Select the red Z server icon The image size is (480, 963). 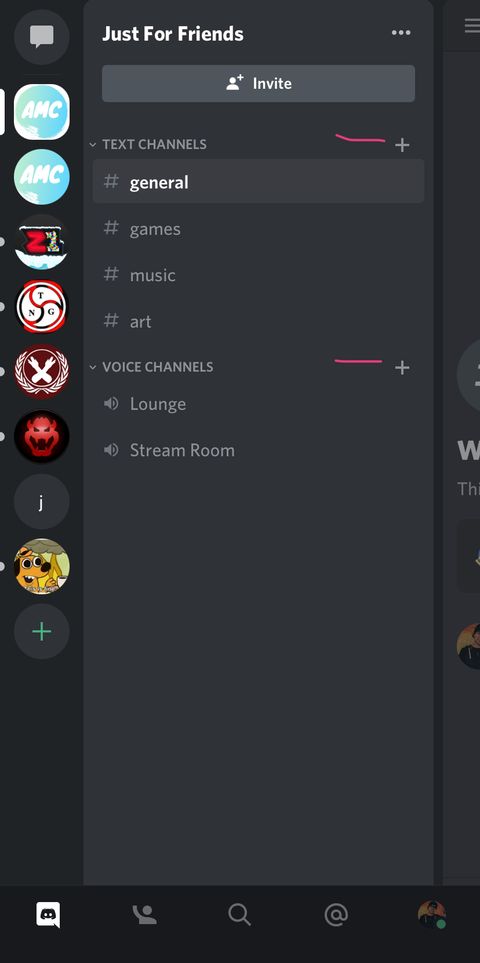pyautogui.click(x=41, y=242)
